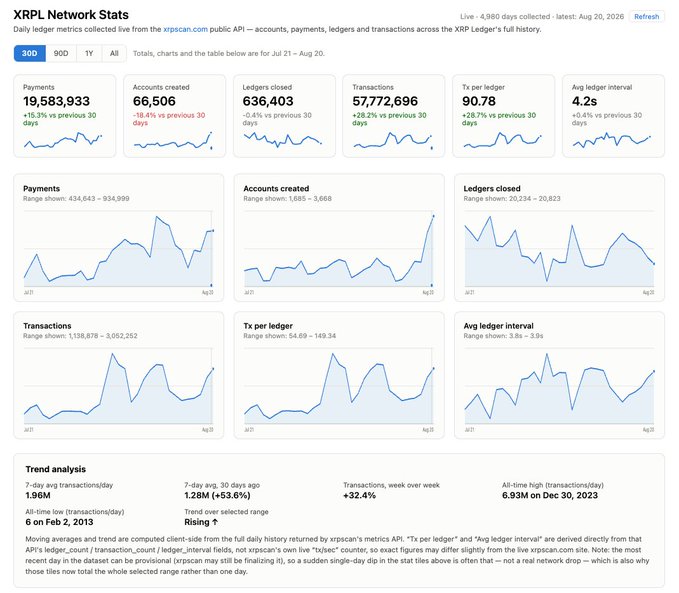The width and height of the screenshot is (679, 593).
Task: Click Range shown: 20,234 – 20,823
Action: coord(512,198)
